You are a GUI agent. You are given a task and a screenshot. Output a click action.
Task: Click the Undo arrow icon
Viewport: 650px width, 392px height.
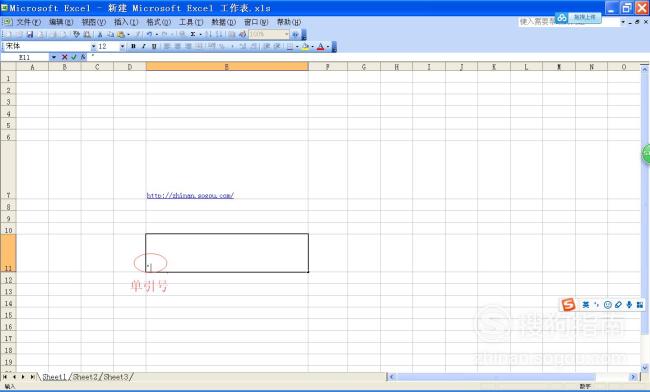click(149, 34)
